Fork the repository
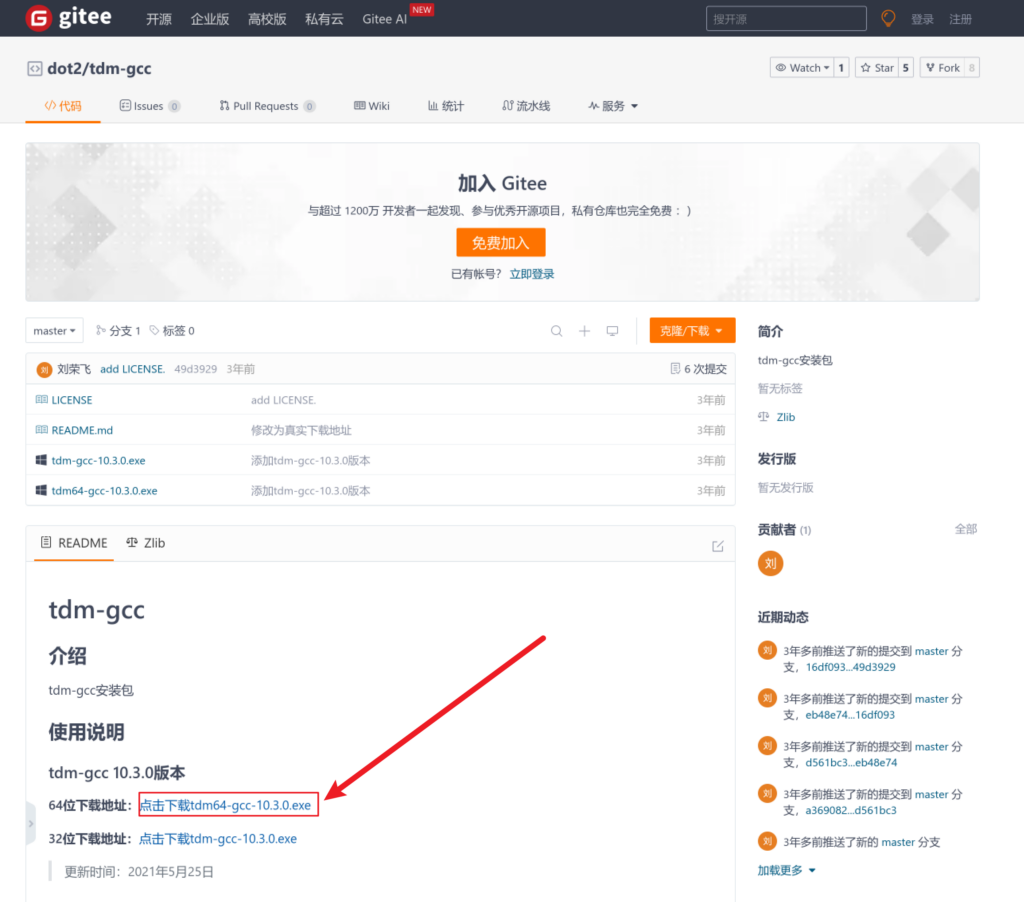 pos(942,67)
